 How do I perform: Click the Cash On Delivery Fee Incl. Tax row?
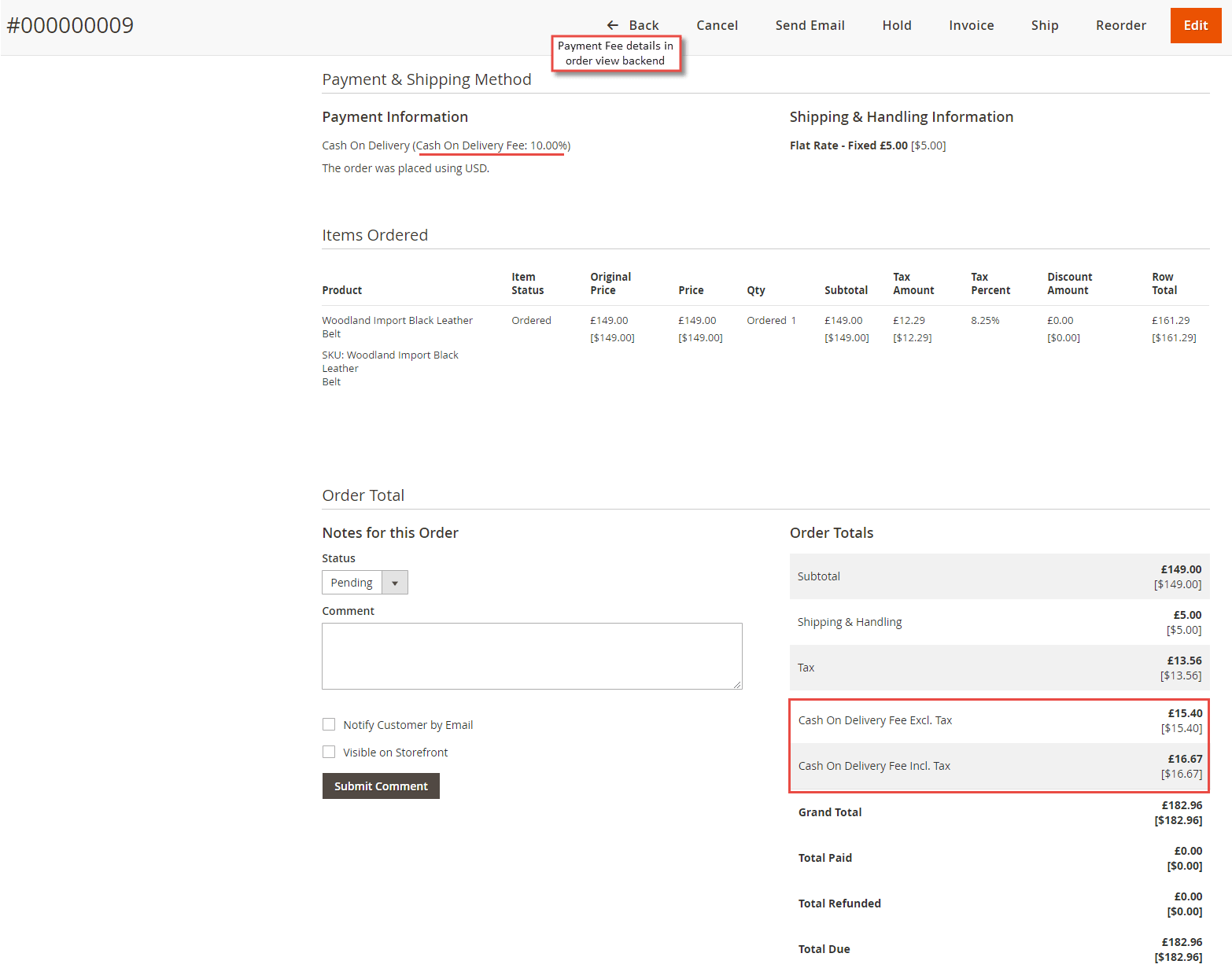[998, 766]
